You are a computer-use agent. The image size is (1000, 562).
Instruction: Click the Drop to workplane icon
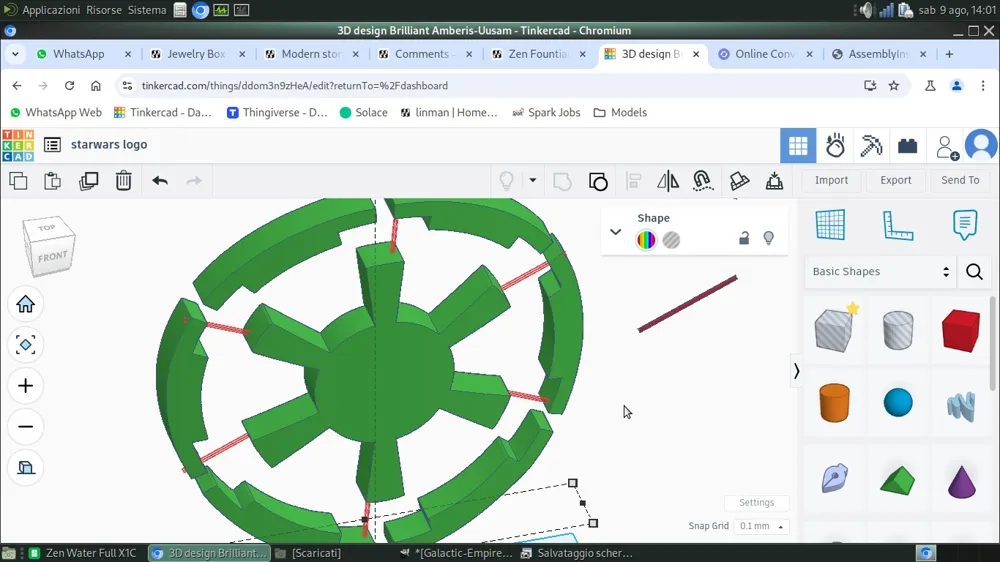coord(774,181)
